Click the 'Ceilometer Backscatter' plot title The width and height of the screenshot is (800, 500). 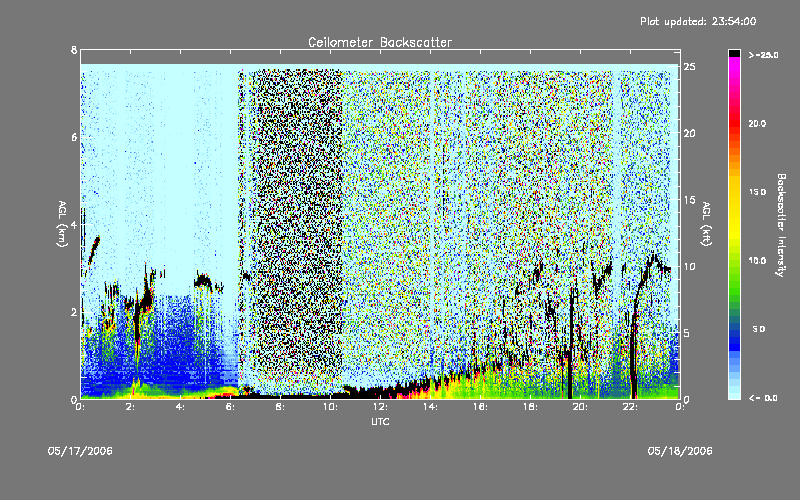pyautogui.click(x=380, y=42)
